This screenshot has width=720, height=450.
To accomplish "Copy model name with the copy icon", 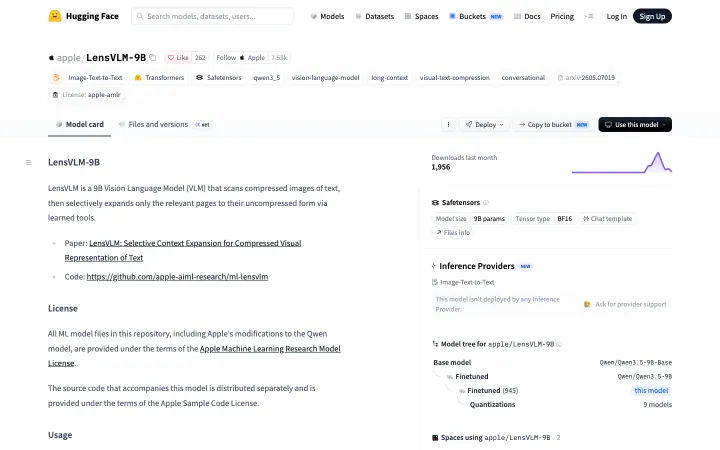I will [153, 57].
